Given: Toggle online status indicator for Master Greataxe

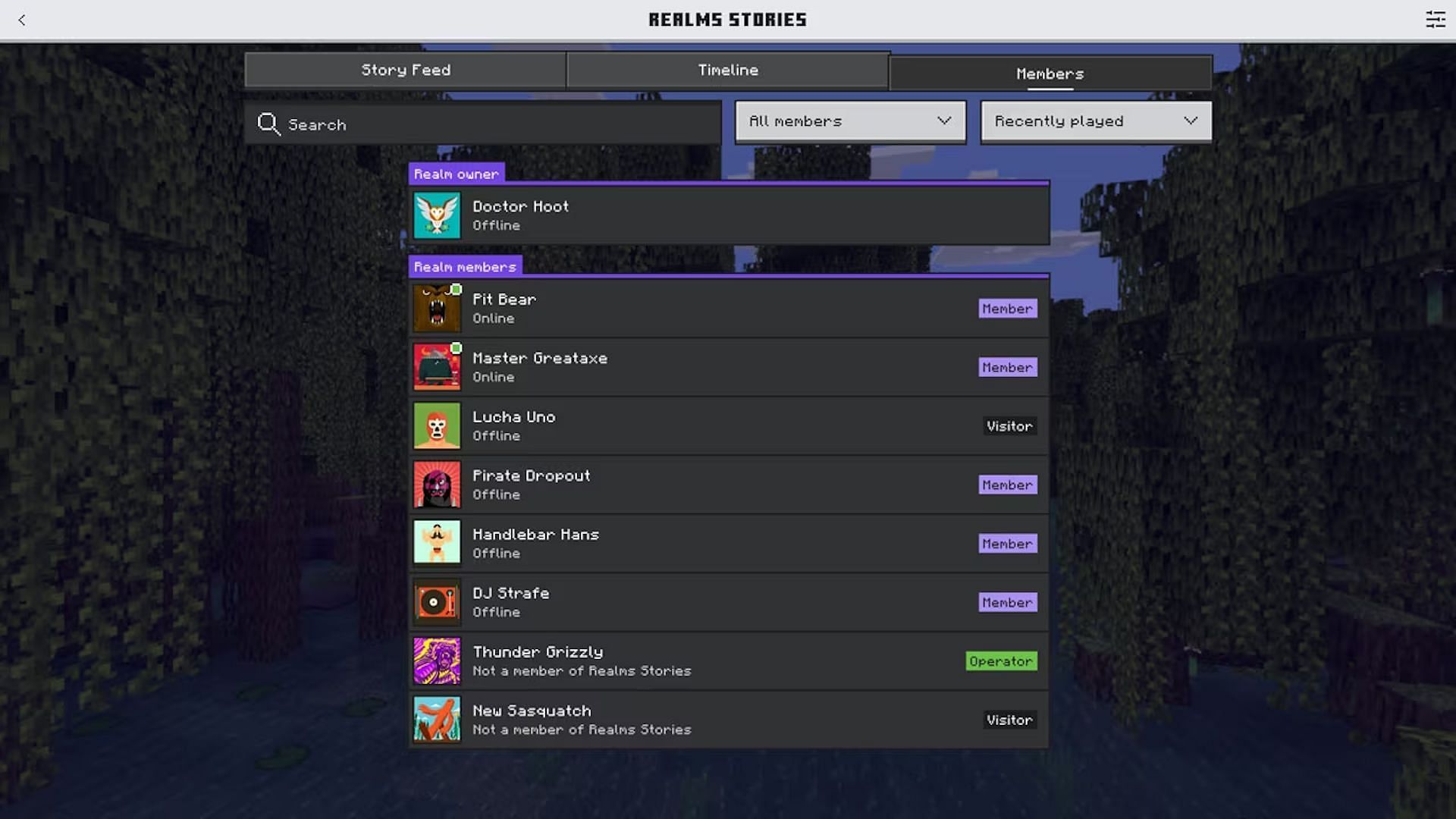Looking at the screenshot, I should pos(456,348).
